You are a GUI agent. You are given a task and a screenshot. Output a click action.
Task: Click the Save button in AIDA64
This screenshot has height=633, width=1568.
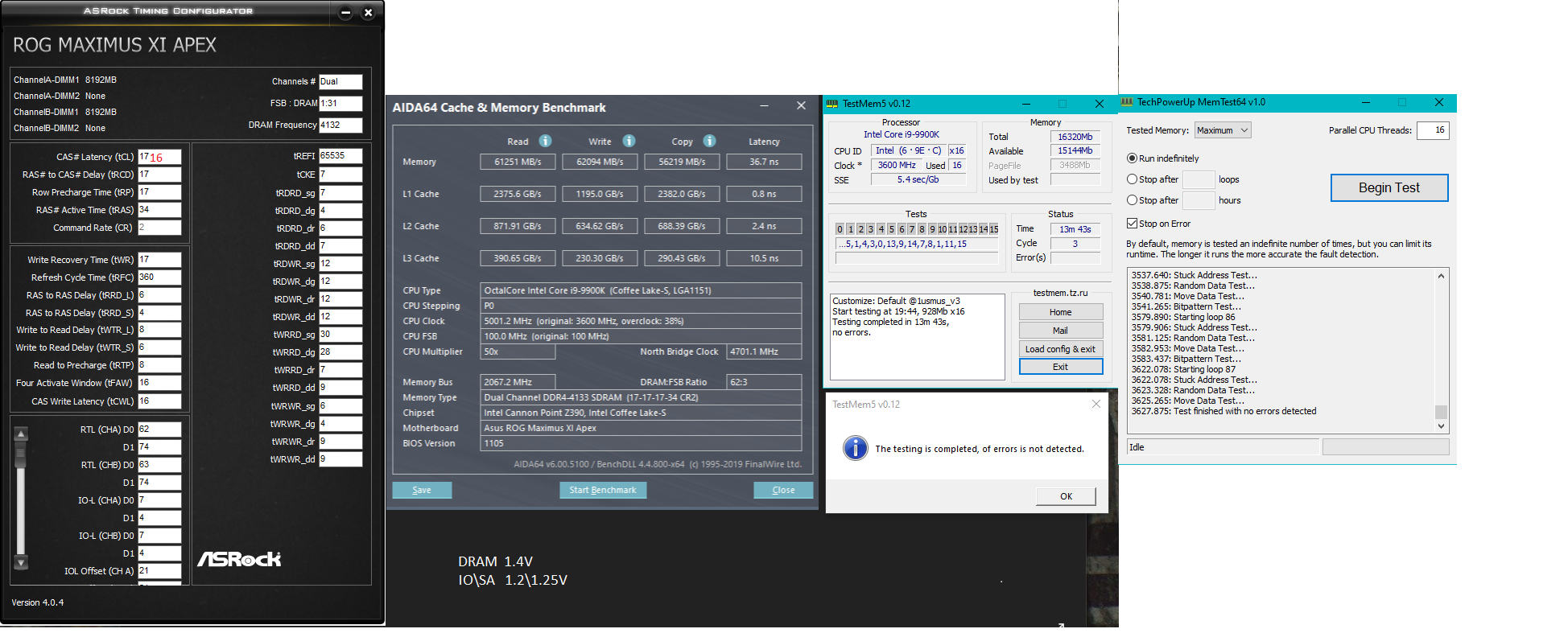point(422,490)
